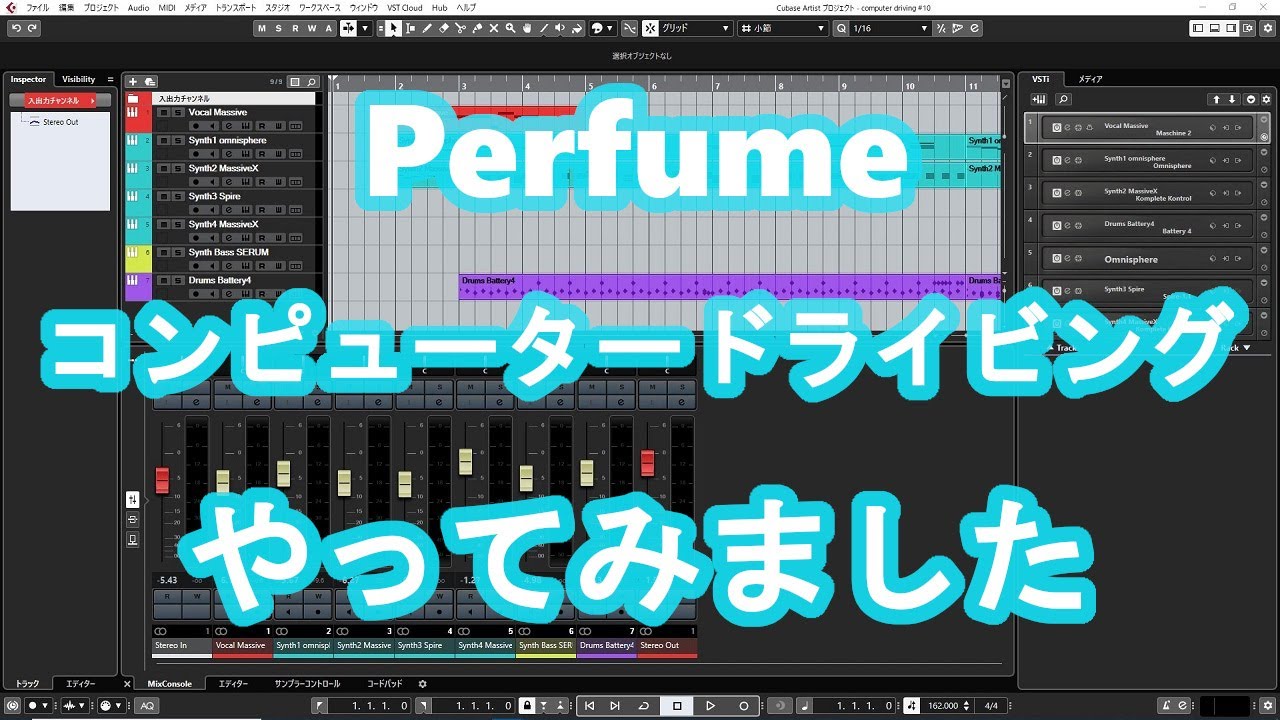Click the Stereo Out red fader
Screen dimensions: 1280x720
tap(647, 463)
